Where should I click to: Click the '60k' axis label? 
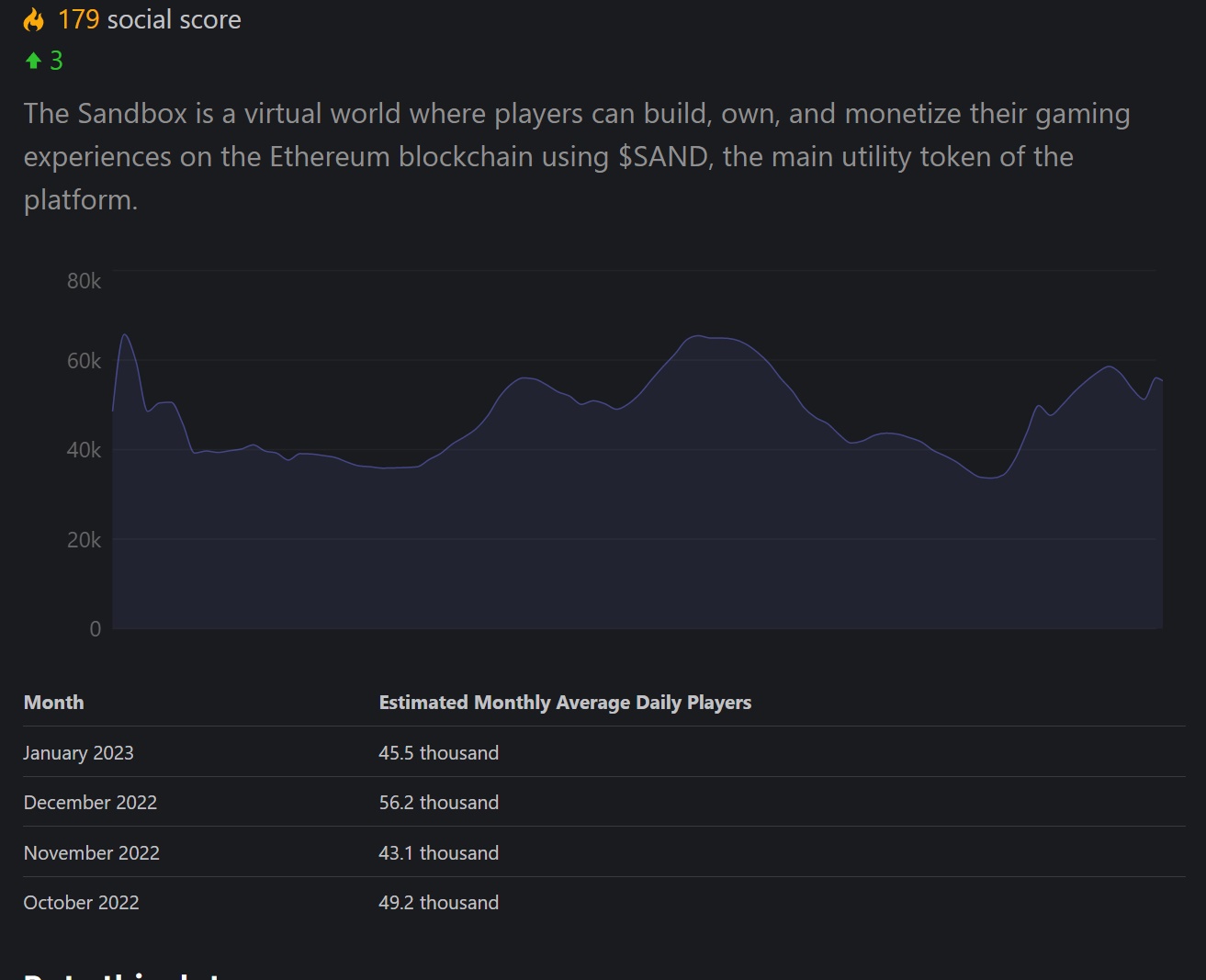(x=84, y=361)
